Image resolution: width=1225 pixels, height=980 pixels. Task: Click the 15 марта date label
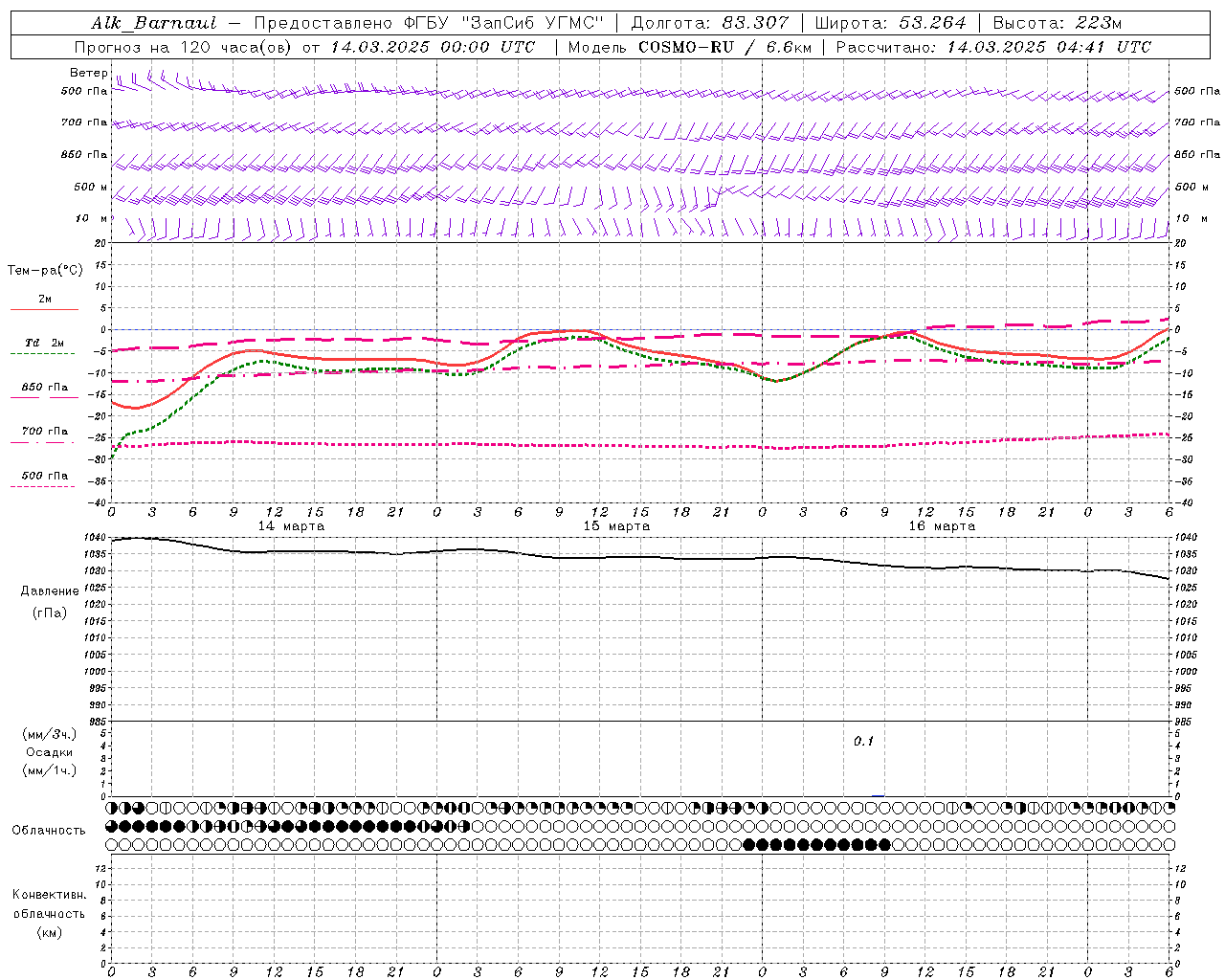[616, 526]
